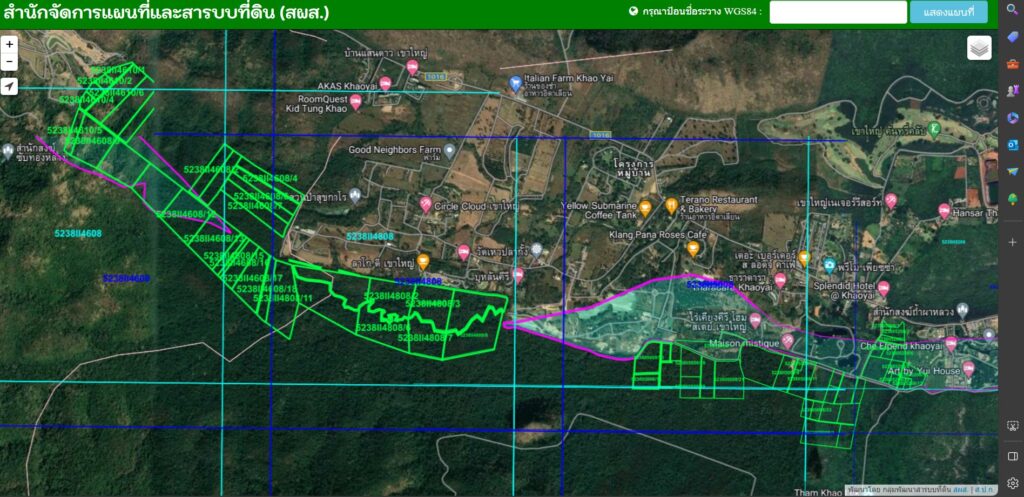
Task: Locate my current position on map
Action: (x=9, y=87)
